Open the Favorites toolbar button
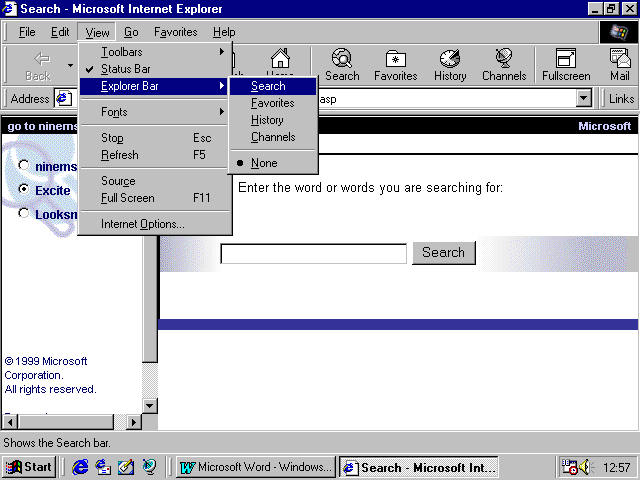Viewport: 640px width, 480px height. tap(396, 64)
